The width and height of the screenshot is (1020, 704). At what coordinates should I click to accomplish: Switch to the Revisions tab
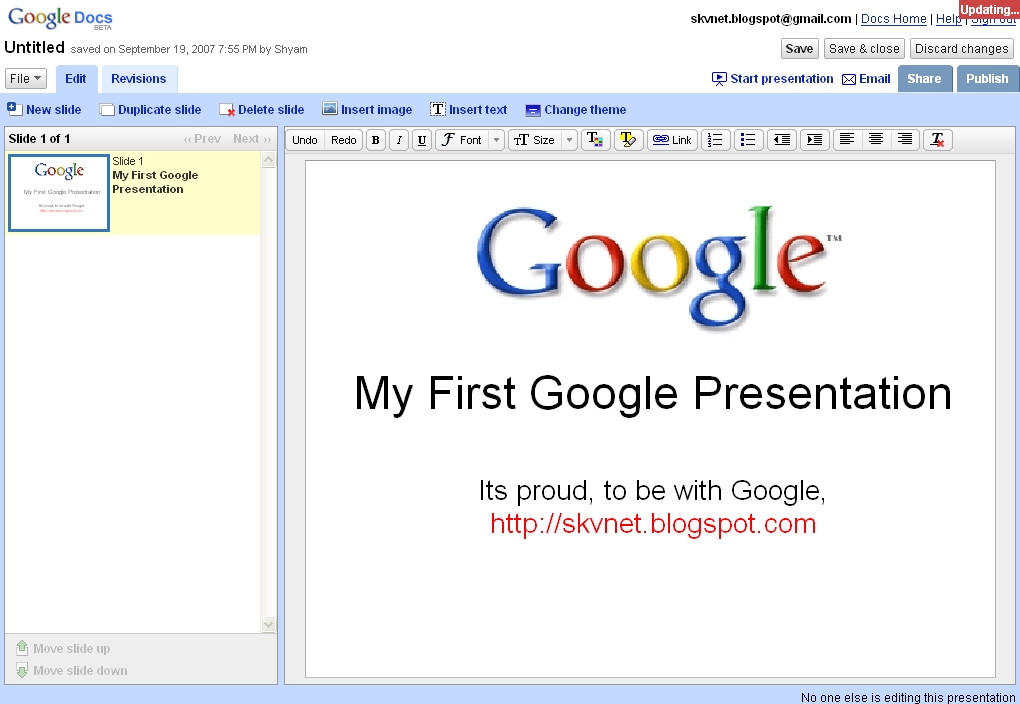(139, 79)
